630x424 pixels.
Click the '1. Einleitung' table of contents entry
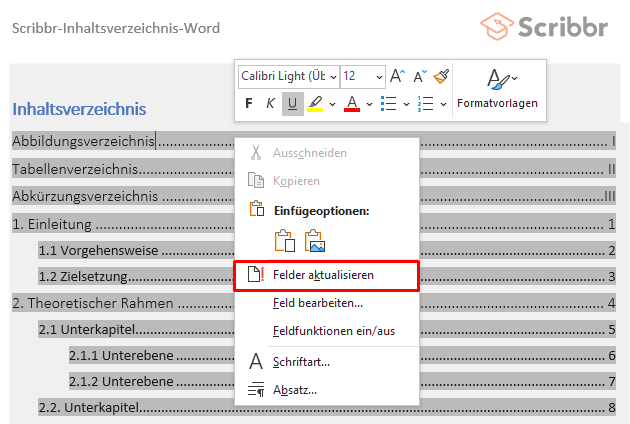click(x=52, y=224)
